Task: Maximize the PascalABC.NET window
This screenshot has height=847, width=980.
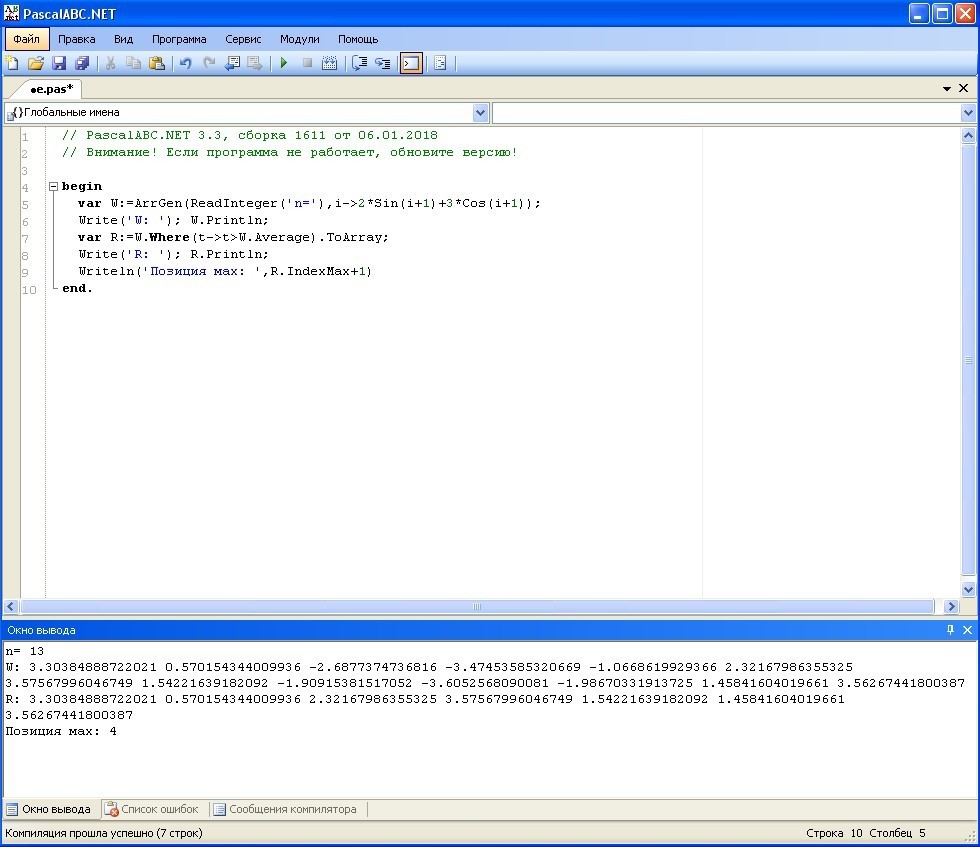Action: click(x=942, y=14)
